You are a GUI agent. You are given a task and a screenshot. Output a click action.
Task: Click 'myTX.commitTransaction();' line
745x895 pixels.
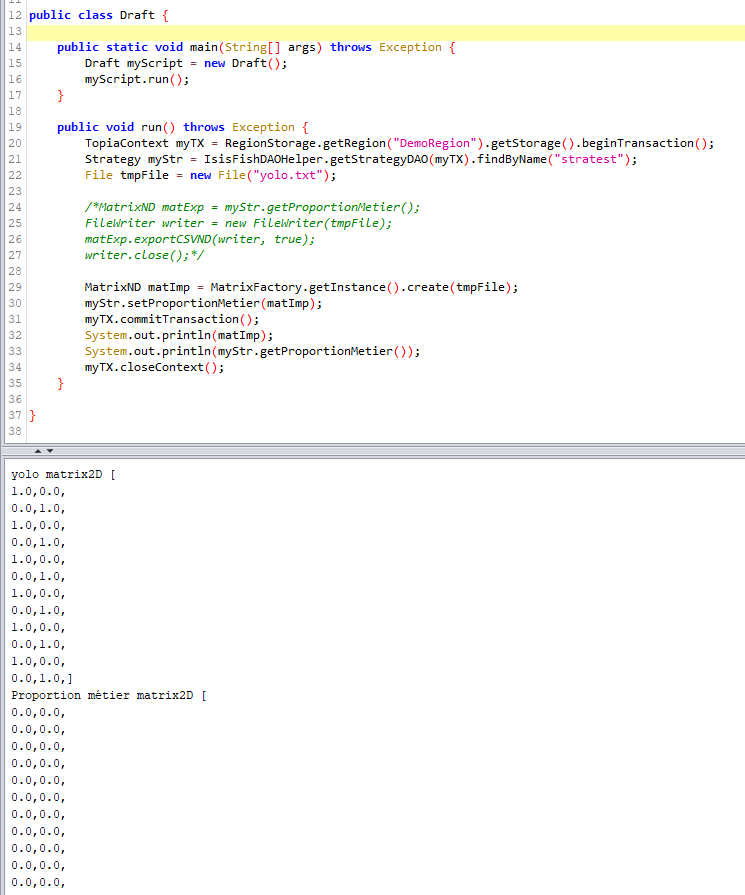tap(172, 319)
